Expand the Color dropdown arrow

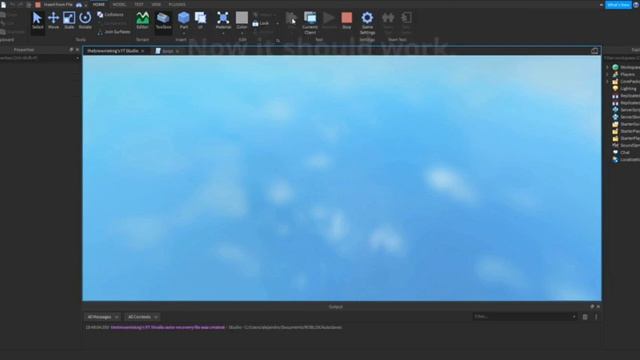click(x=242, y=33)
